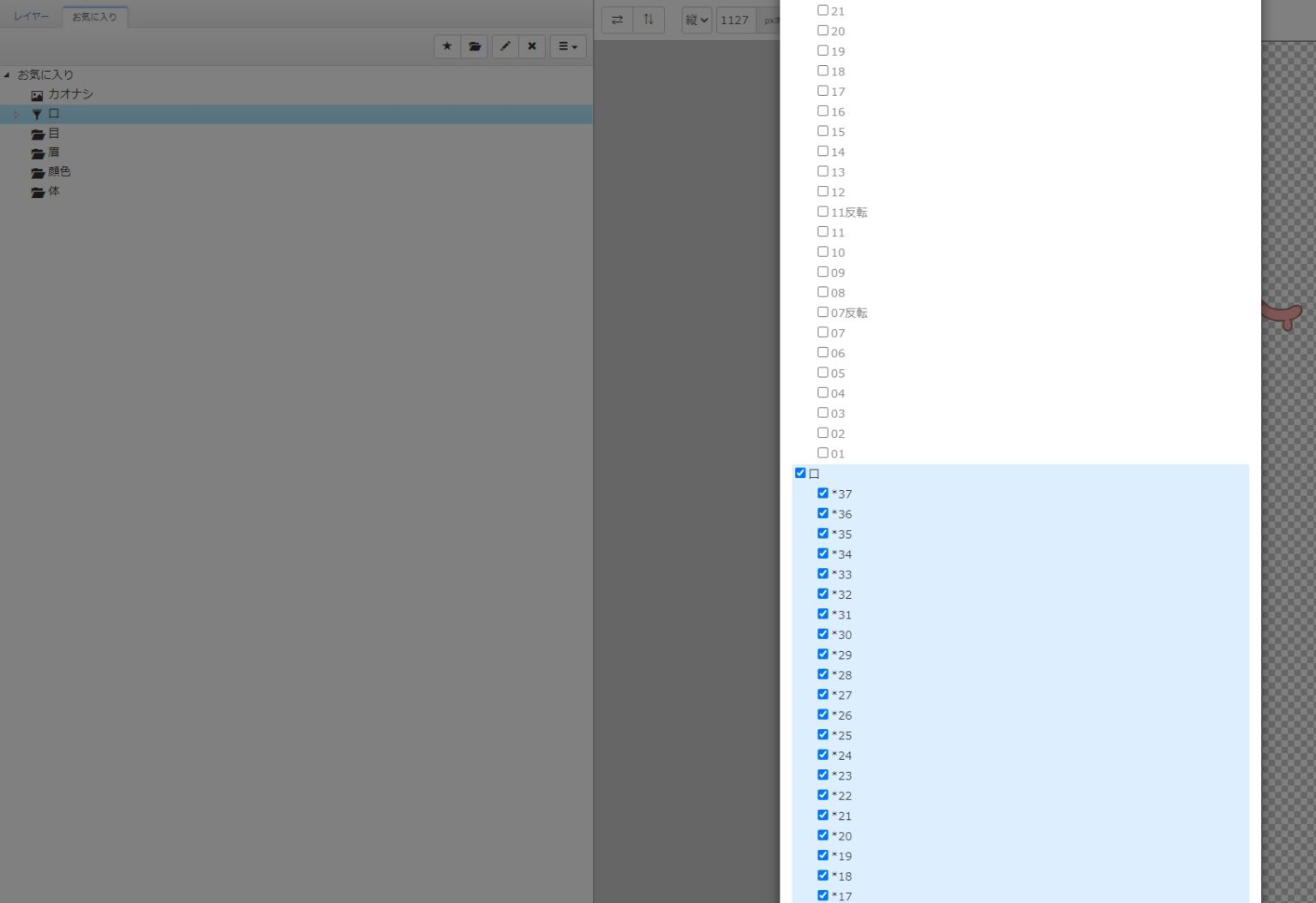Click the folder creation icon in favorites toolbar

point(475,46)
